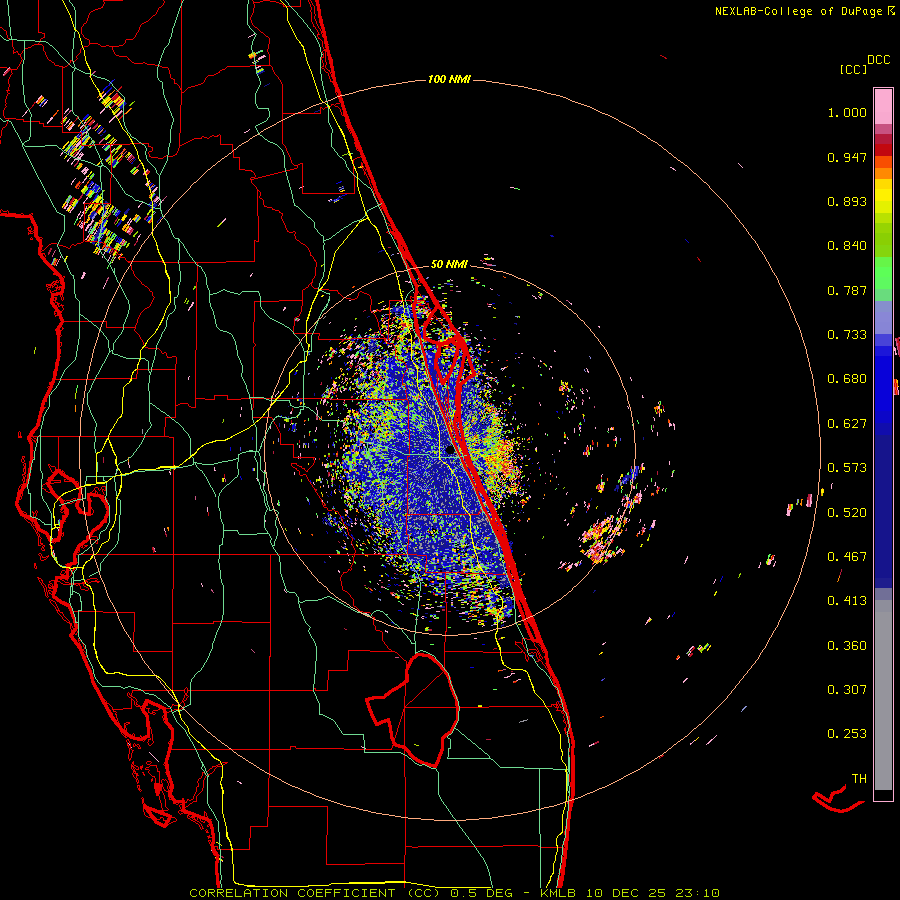Select the 0.787 scale value
900x900 pixels.
click(x=847, y=290)
